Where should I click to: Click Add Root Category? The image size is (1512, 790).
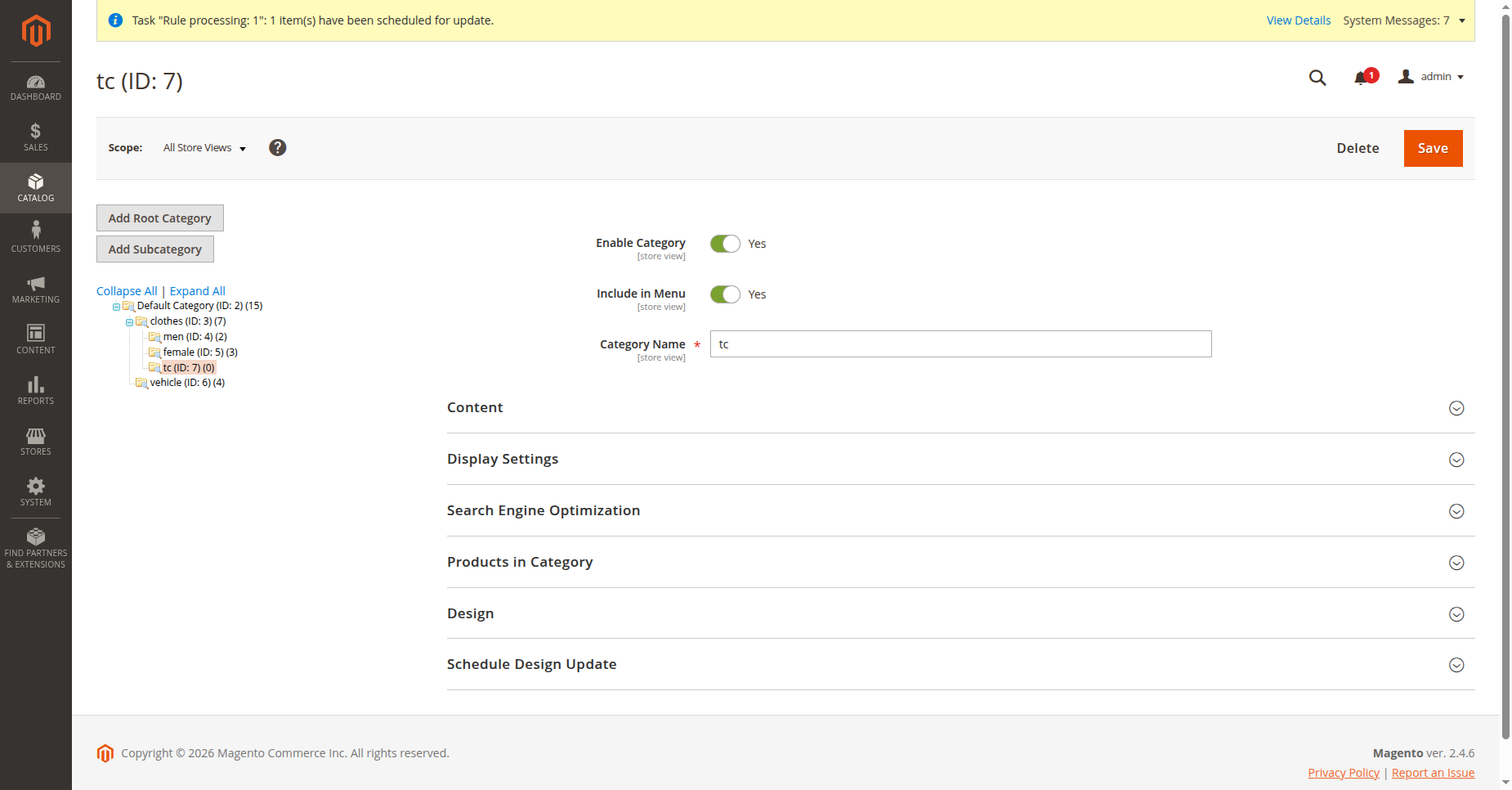[x=160, y=218]
